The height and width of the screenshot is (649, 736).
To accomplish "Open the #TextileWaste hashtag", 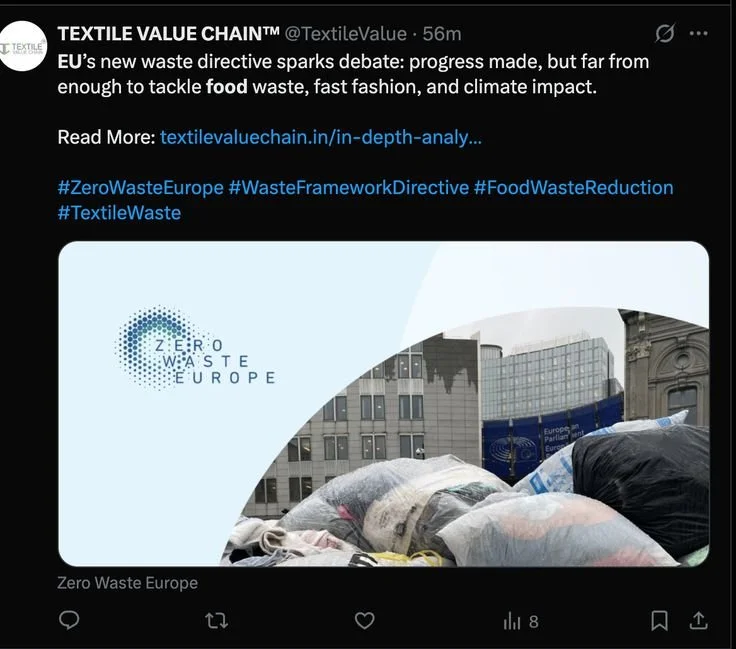I will pos(119,213).
